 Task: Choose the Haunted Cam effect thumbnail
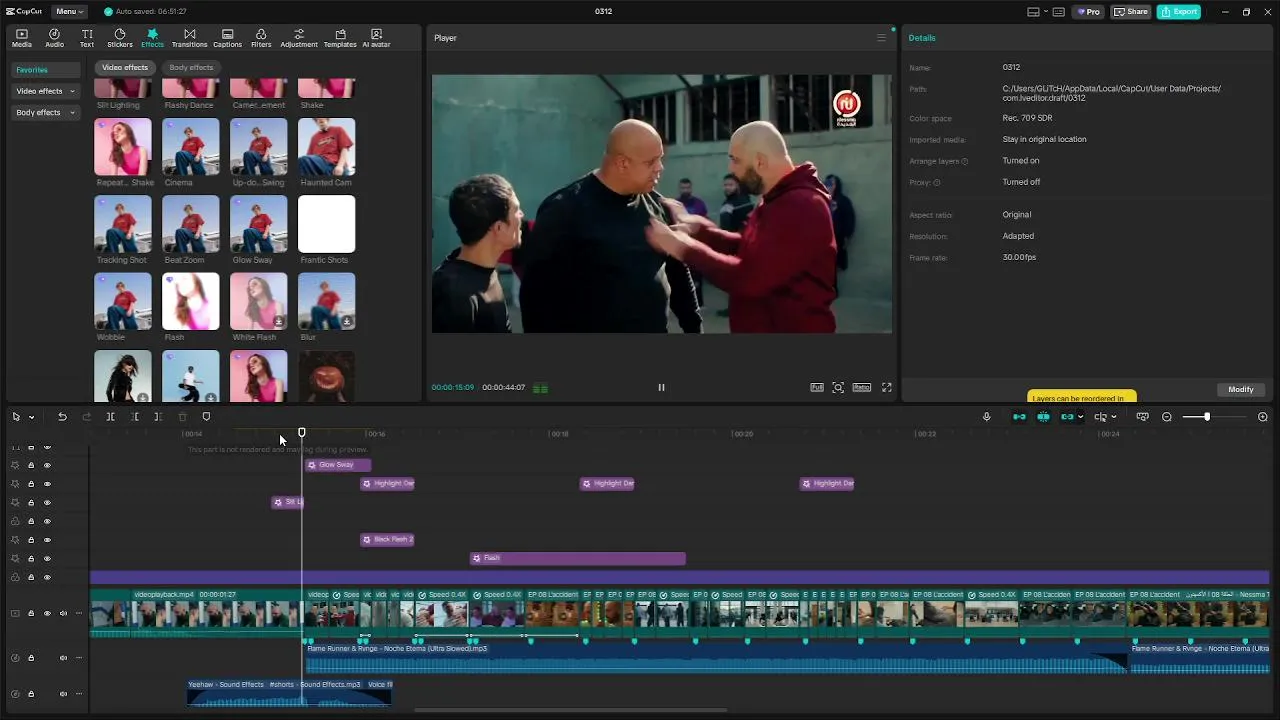[x=326, y=147]
